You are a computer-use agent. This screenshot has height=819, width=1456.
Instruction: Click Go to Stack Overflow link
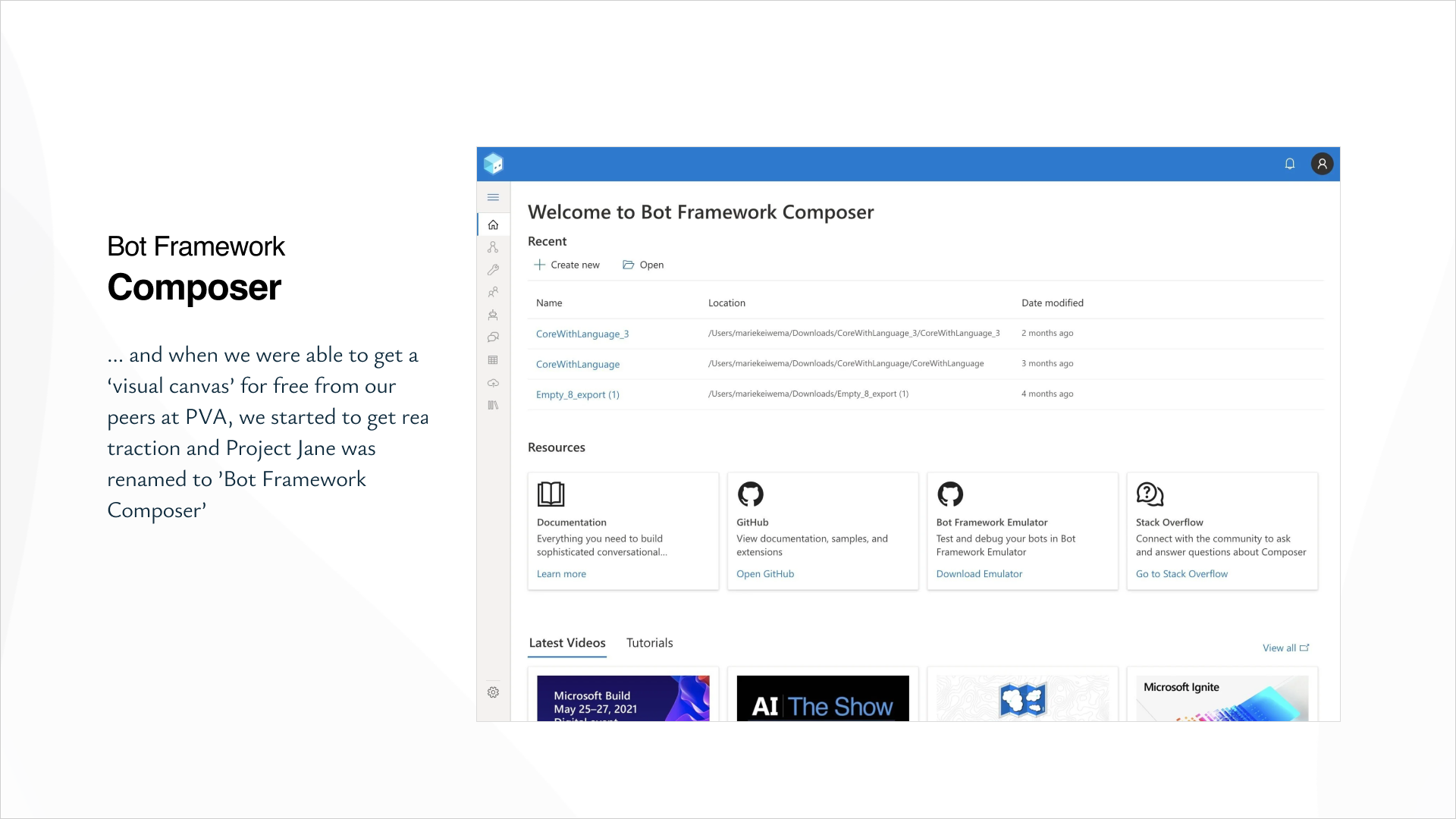click(x=1181, y=574)
